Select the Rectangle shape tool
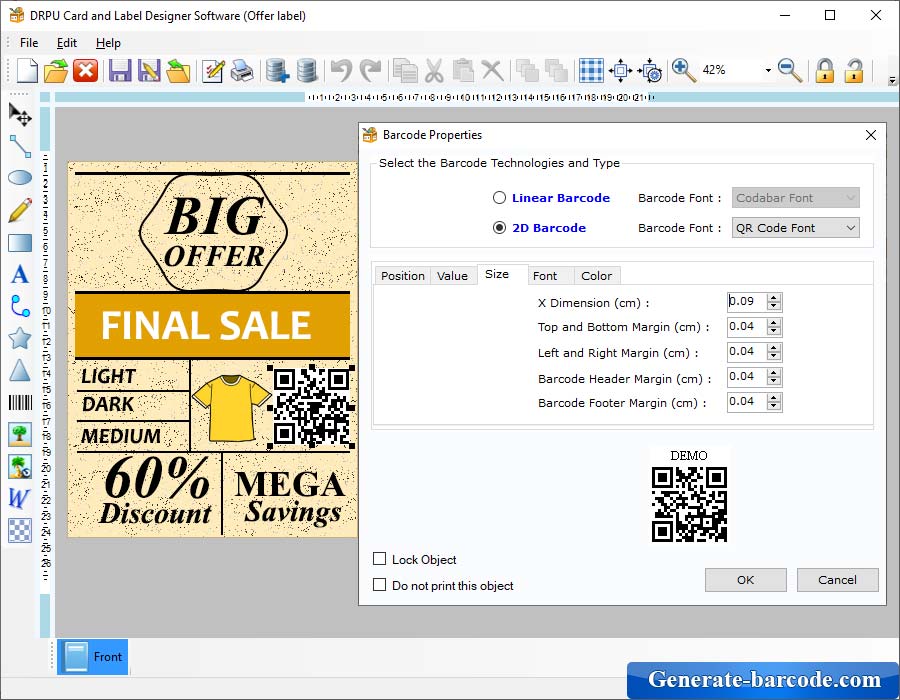 pos(20,243)
